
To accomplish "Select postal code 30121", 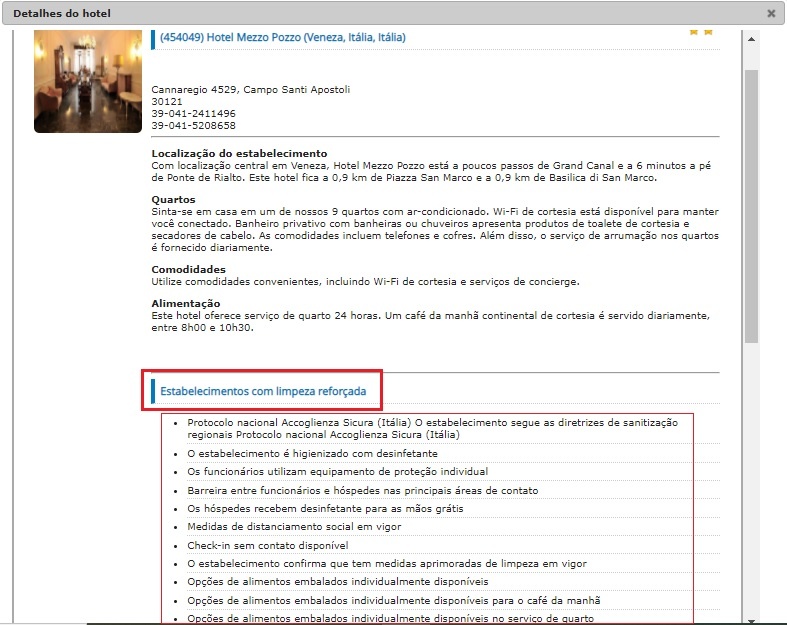I will pos(167,101).
